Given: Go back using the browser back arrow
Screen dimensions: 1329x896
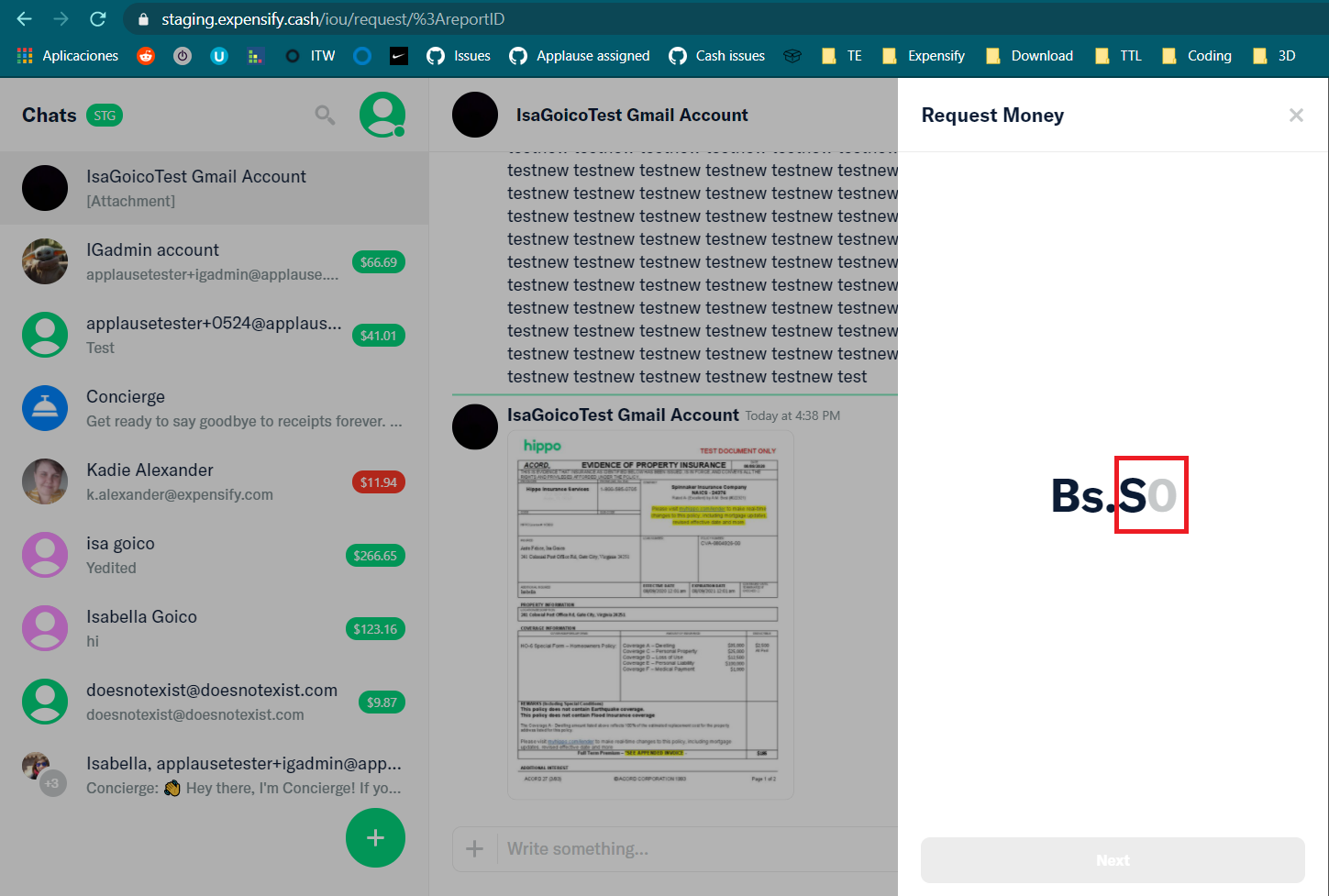Looking at the screenshot, I should click(x=25, y=19).
